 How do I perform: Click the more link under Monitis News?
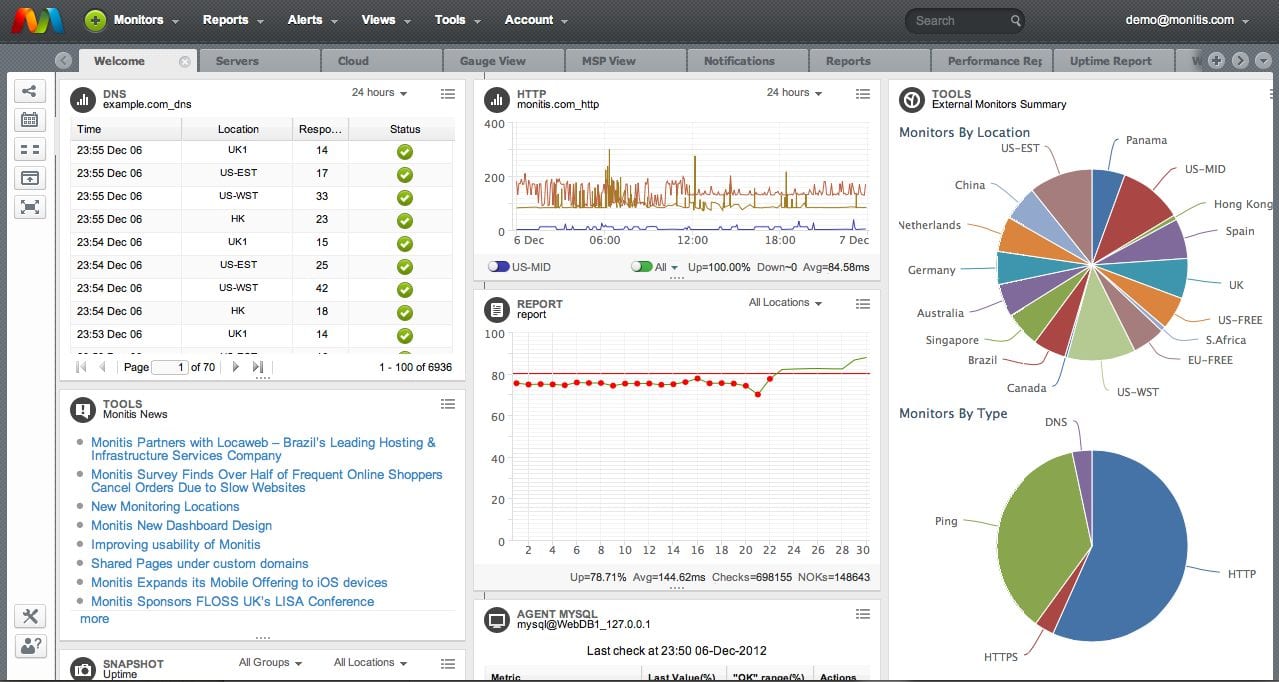pos(94,619)
